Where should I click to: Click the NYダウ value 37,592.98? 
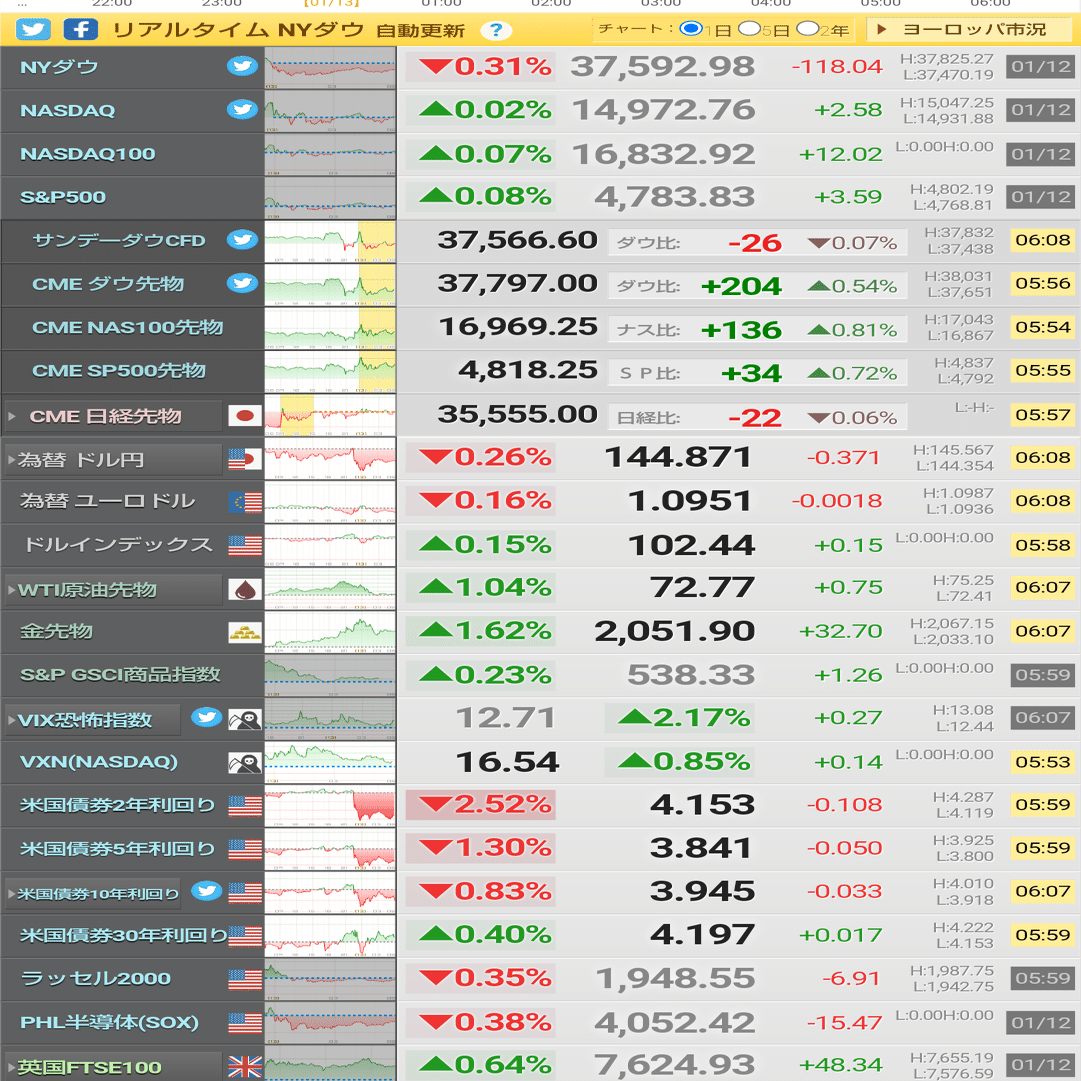coord(663,67)
